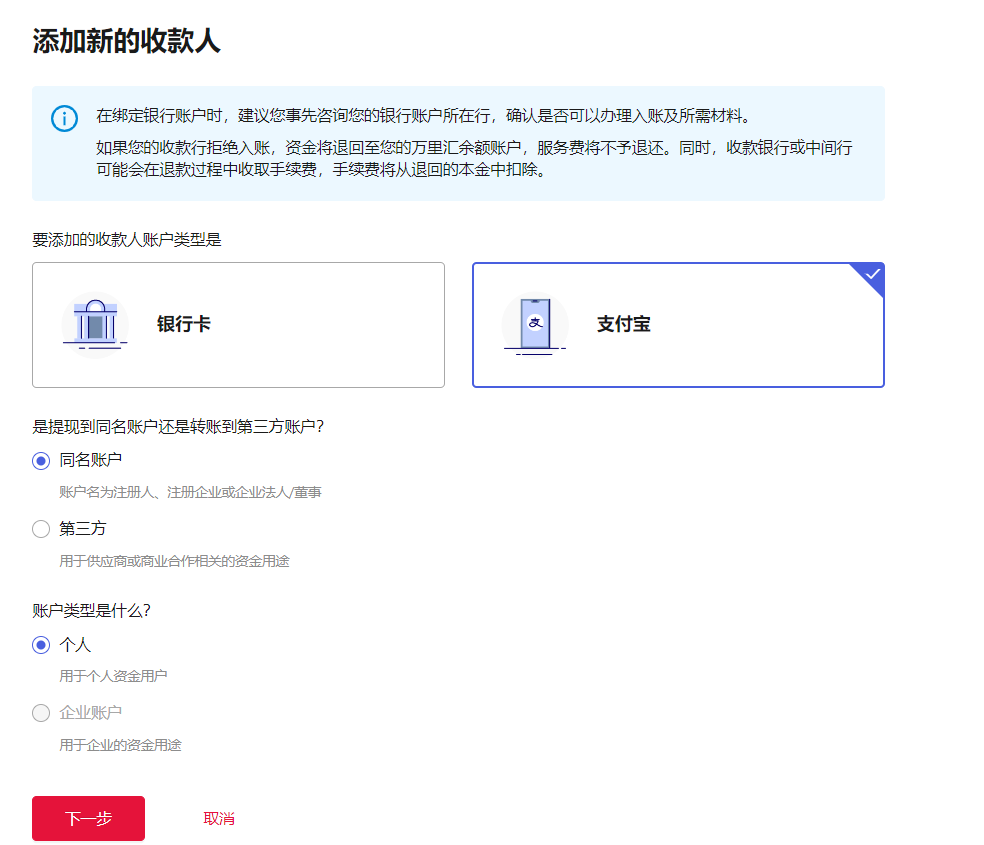Click the 支 character icon on the phone illustration
This screenshot has height=845, width=984.
click(x=533, y=320)
